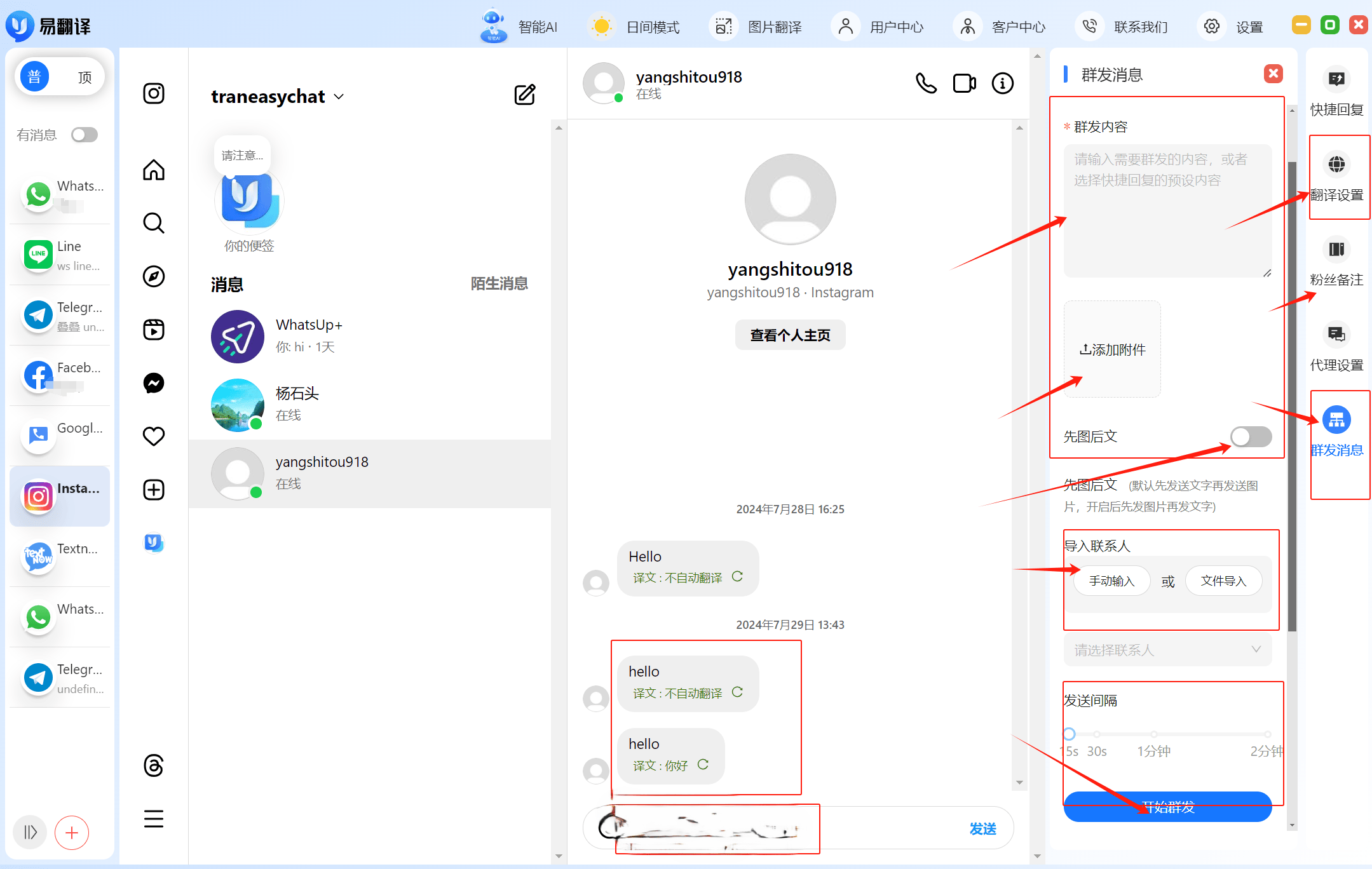Screen dimensions: 1372x869
Task: Click the 粉丝备注 (fan notes) icon
Action: (1335, 252)
